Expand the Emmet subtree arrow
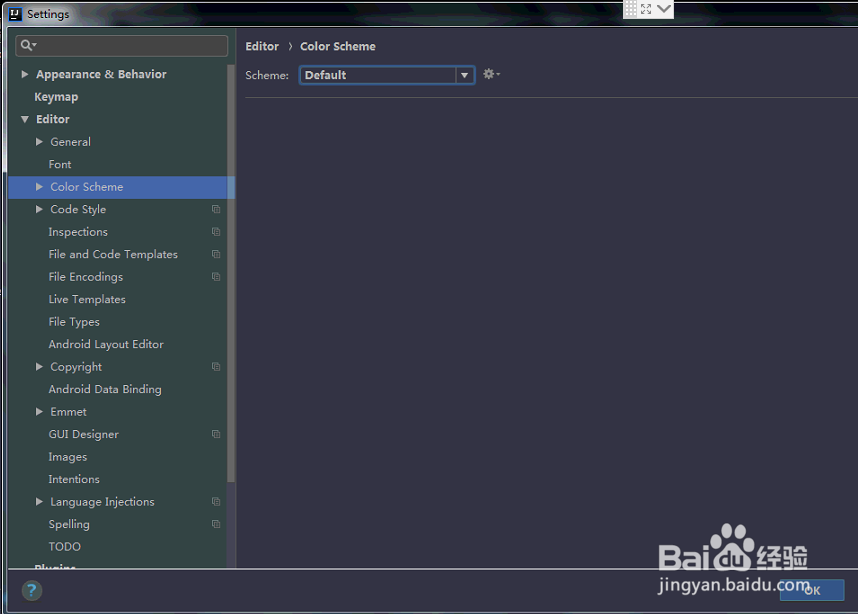This screenshot has width=858, height=614. click(x=39, y=412)
